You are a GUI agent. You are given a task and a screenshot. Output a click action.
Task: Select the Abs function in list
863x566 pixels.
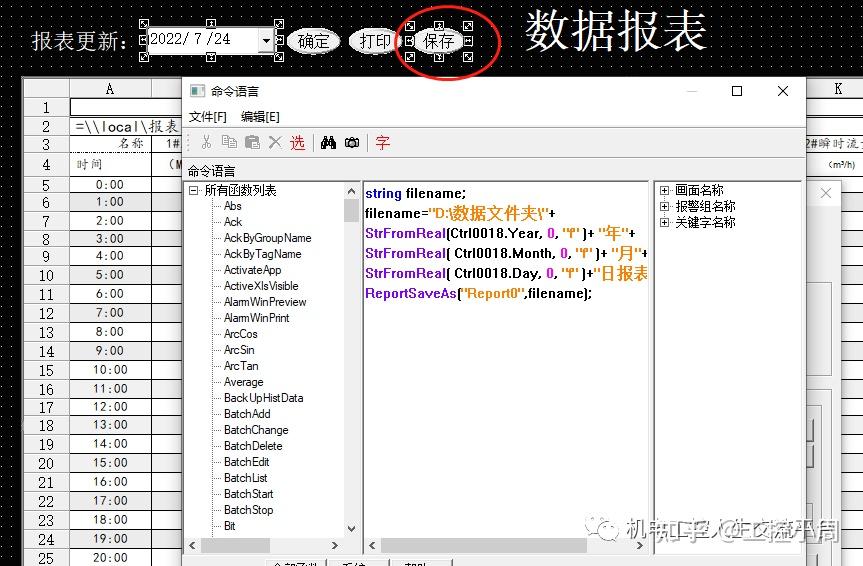point(233,206)
